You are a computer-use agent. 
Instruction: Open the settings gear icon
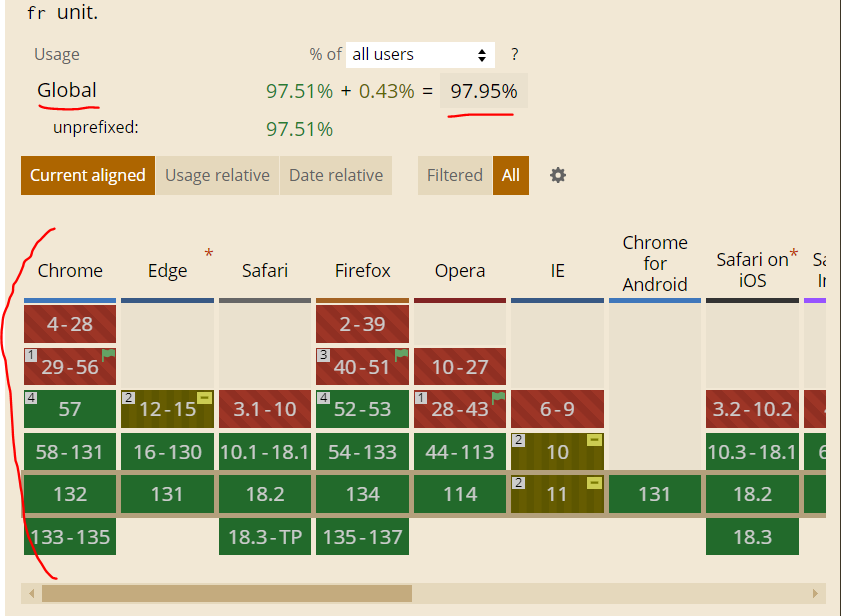pos(558,175)
